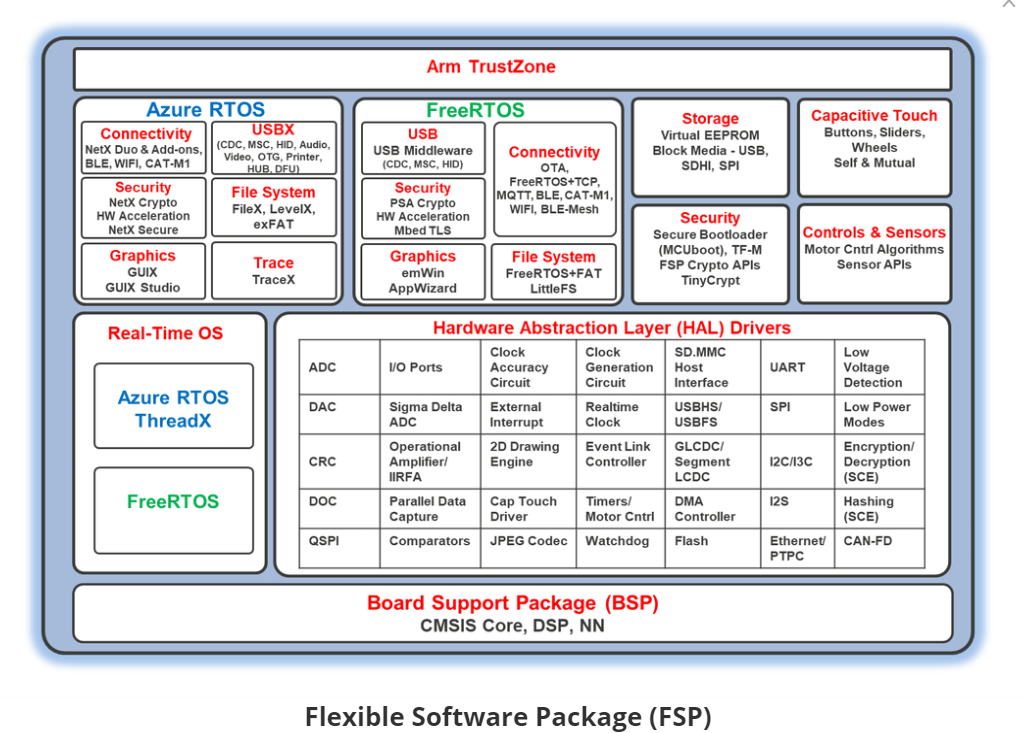The height and width of the screenshot is (733, 1027).
Task: Click the FreeRTOS box under Real-Time OS
Action: pyautogui.click(x=174, y=510)
